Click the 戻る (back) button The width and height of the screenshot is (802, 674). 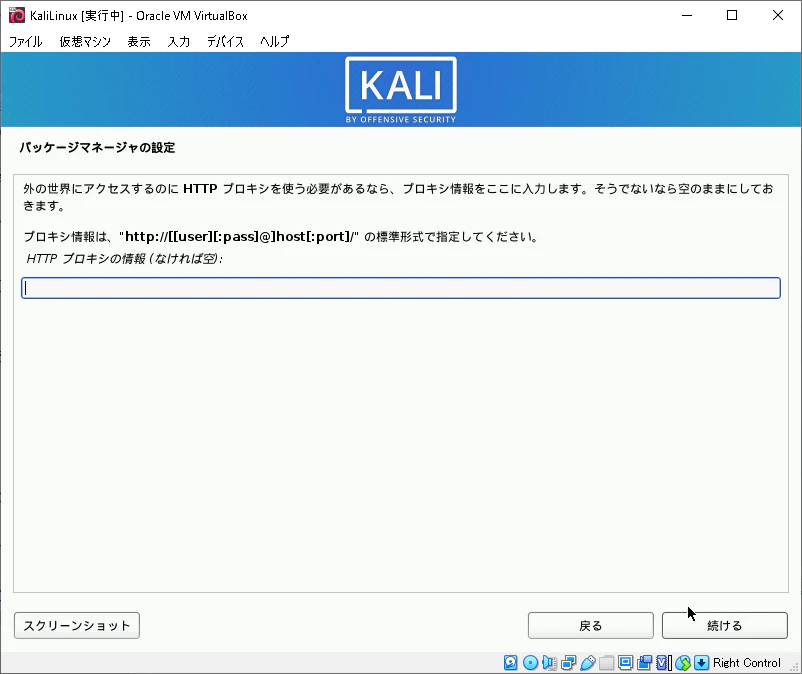click(x=590, y=625)
